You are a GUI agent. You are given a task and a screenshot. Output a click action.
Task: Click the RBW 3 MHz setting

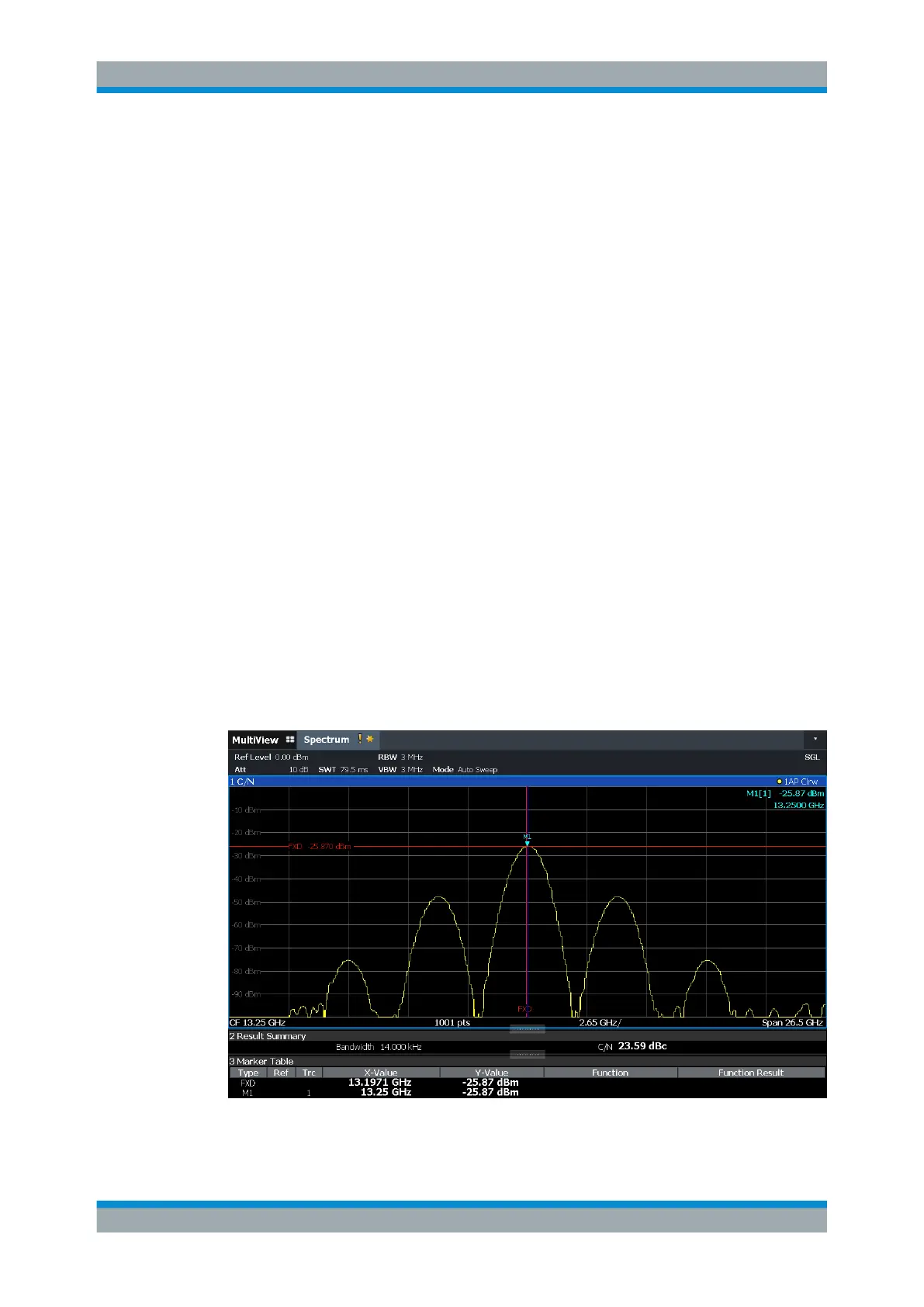point(400,757)
